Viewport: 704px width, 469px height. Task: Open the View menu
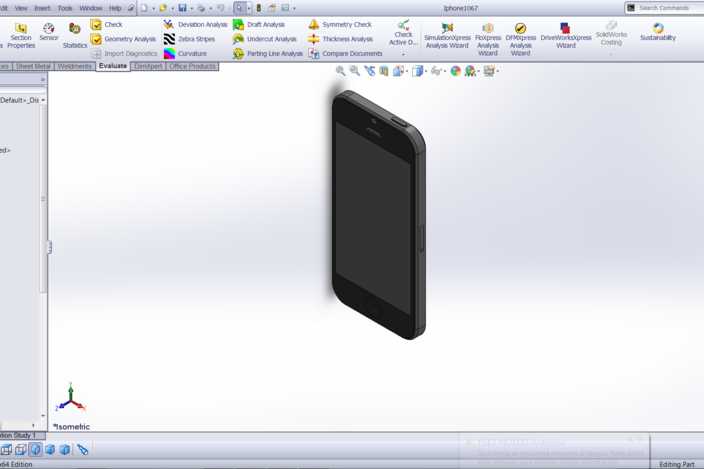click(x=21, y=8)
